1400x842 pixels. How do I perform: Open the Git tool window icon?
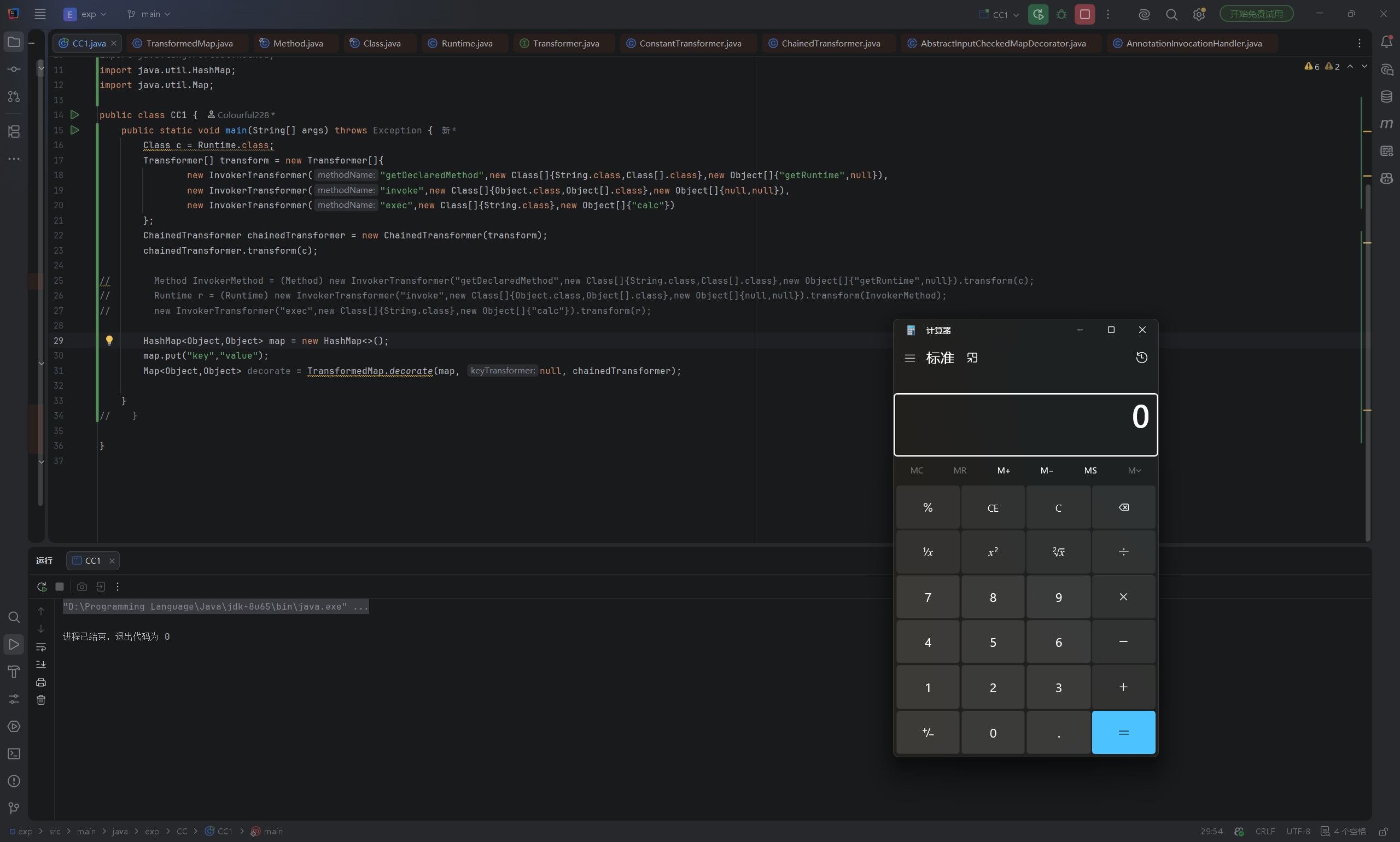click(14, 808)
